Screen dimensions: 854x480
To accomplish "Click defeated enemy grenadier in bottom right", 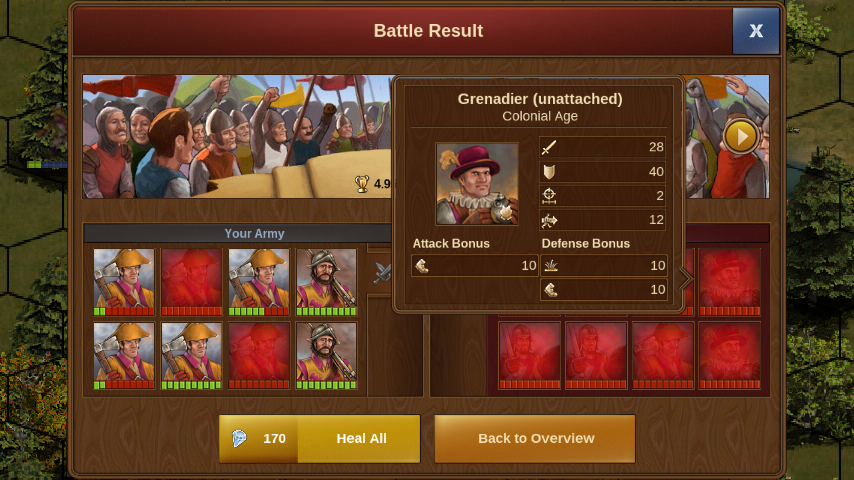I will [730, 355].
